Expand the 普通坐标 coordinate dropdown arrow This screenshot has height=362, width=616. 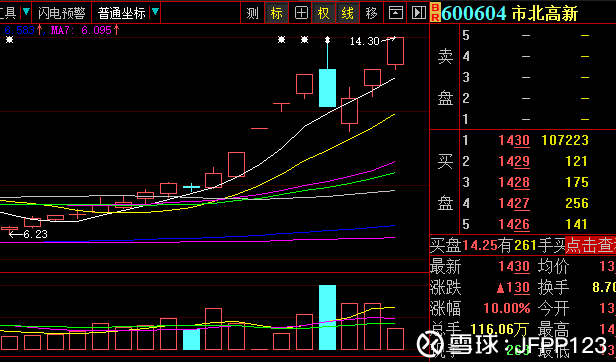pyautogui.click(x=155, y=12)
